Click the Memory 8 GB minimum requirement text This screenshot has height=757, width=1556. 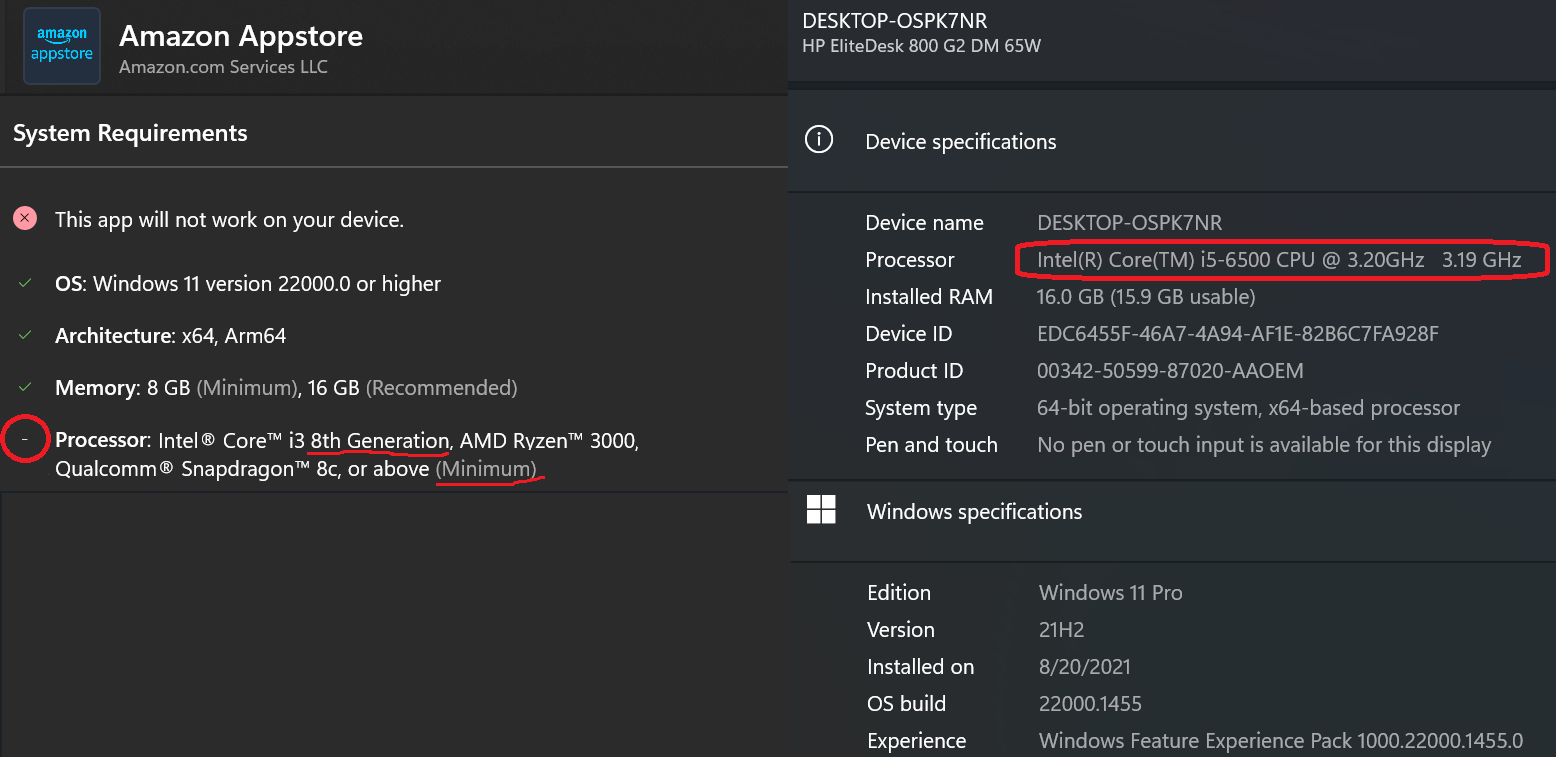pyautogui.click(x=286, y=387)
